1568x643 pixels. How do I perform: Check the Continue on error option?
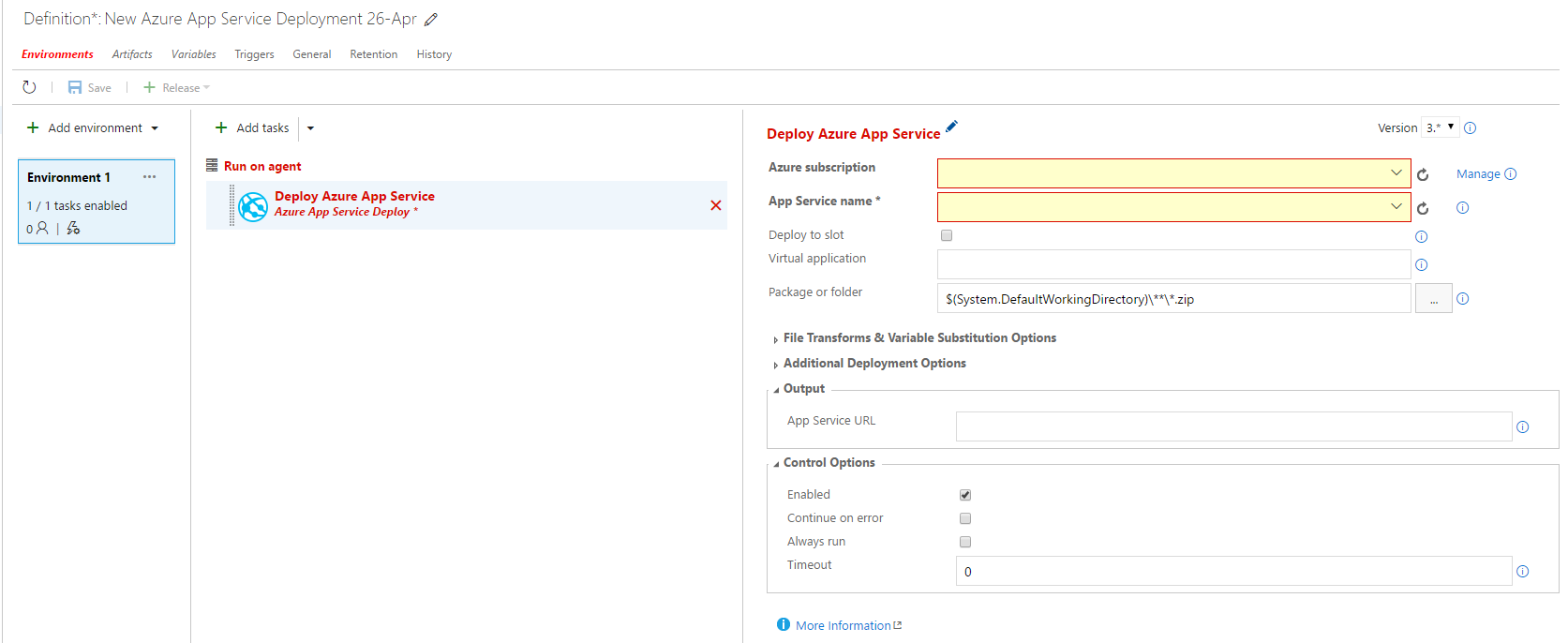pyautogui.click(x=965, y=518)
